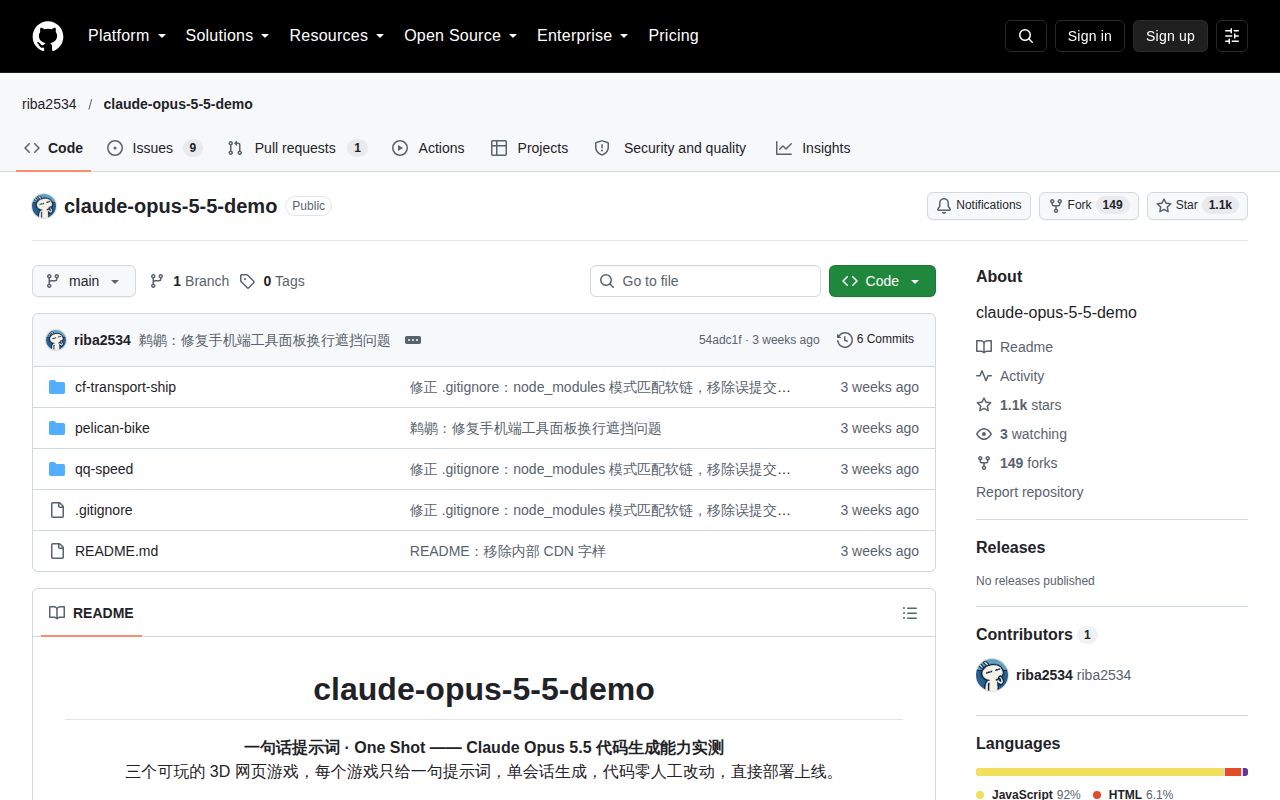Open the Readme link in About
Viewport: 1280px width, 800px height.
tap(1014, 347)
